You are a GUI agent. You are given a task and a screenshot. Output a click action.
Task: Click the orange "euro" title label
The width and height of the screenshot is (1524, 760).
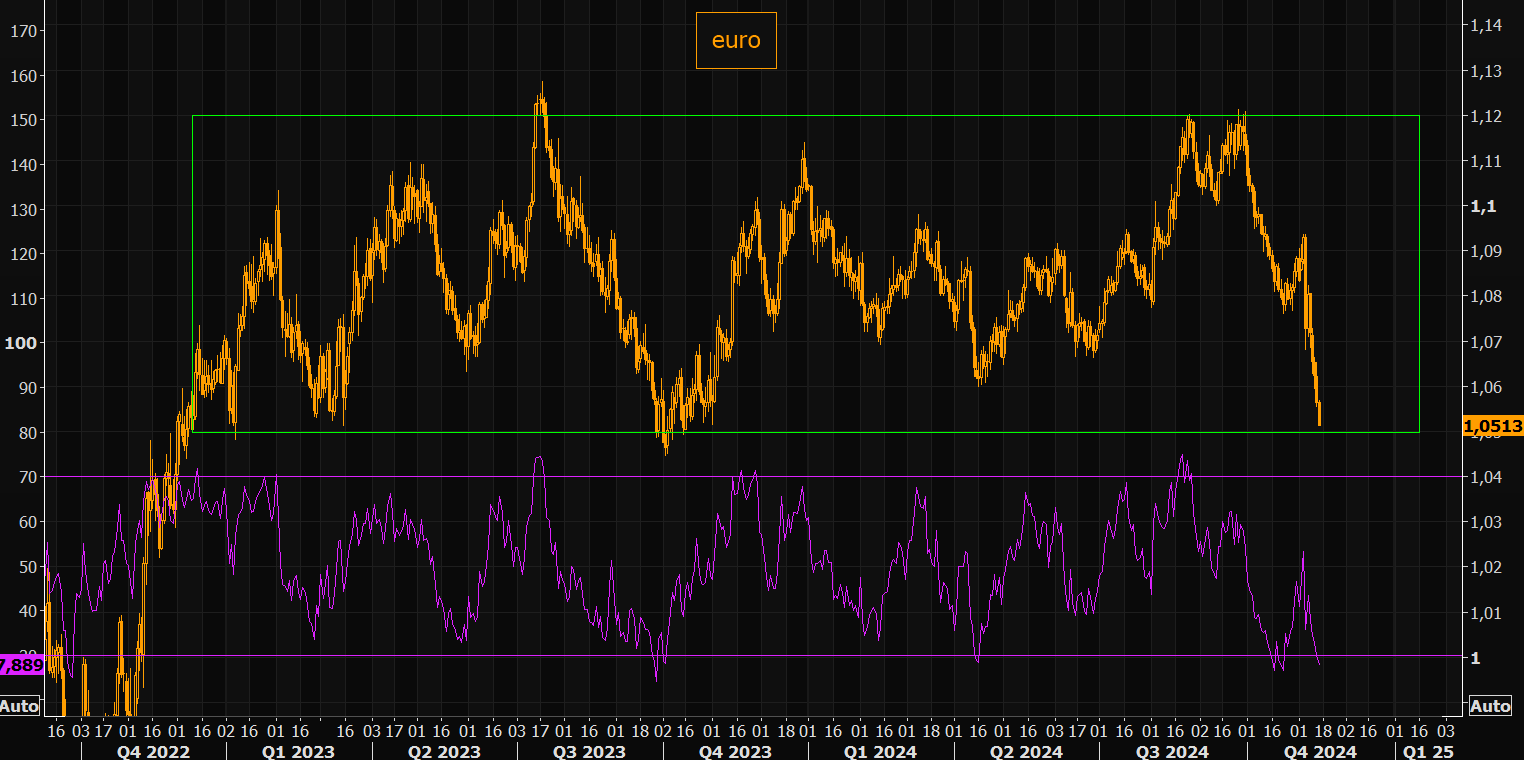pyautogui.click(x=736, y=41)
